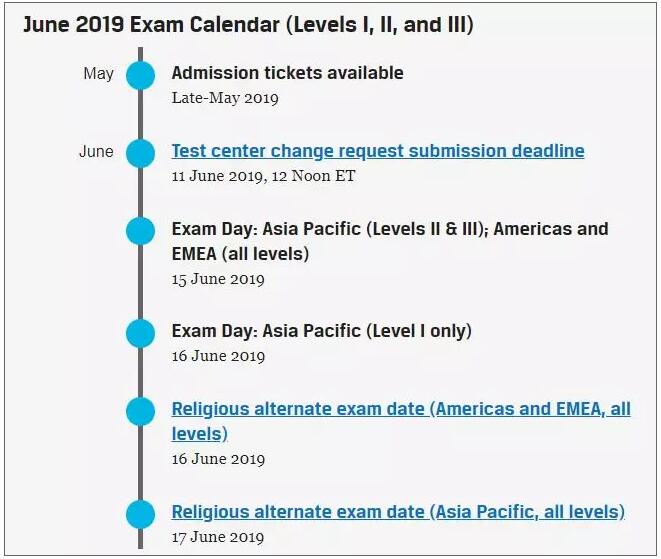Image resolution: width=661 pixels, height=559 pixels.
Task: Click the timeline dot beside test center deadline
Action: tap(141, 153)
